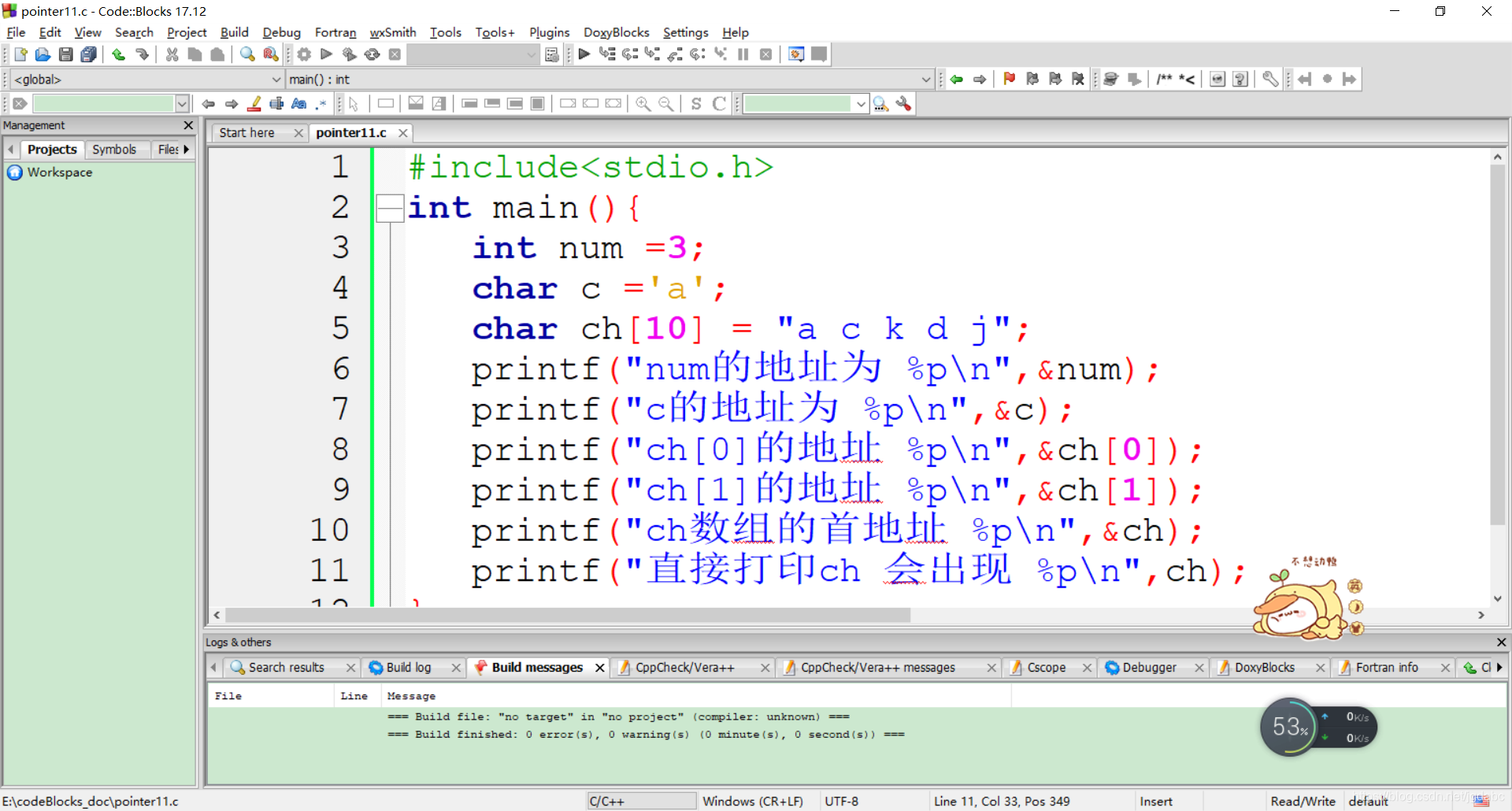This screenshot has width=1512, height=811.
Task: Open the green search field dropdown beside the wrench
Action: (861, 103)
